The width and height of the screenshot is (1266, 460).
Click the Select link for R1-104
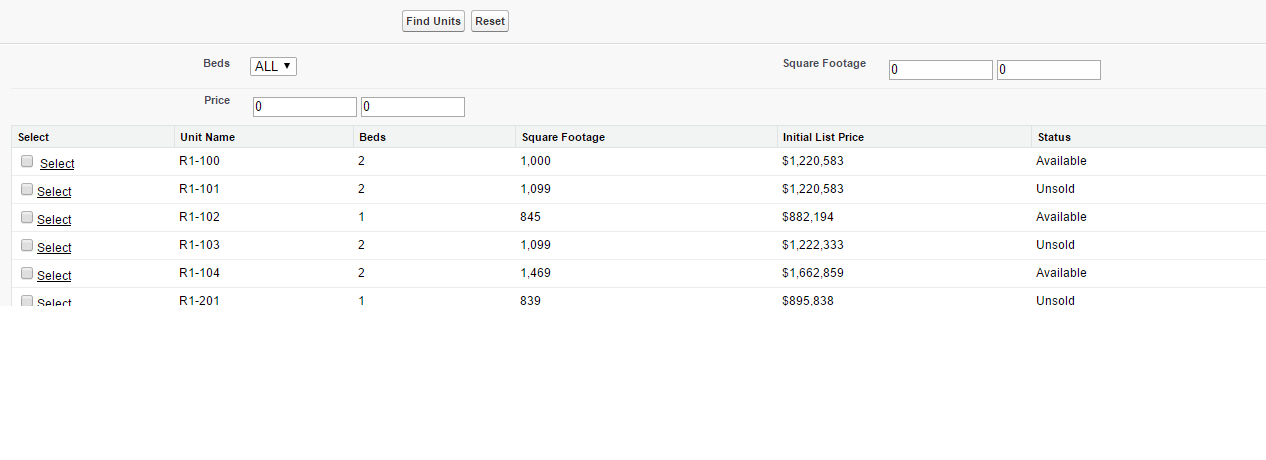click(x=54, y=276)
